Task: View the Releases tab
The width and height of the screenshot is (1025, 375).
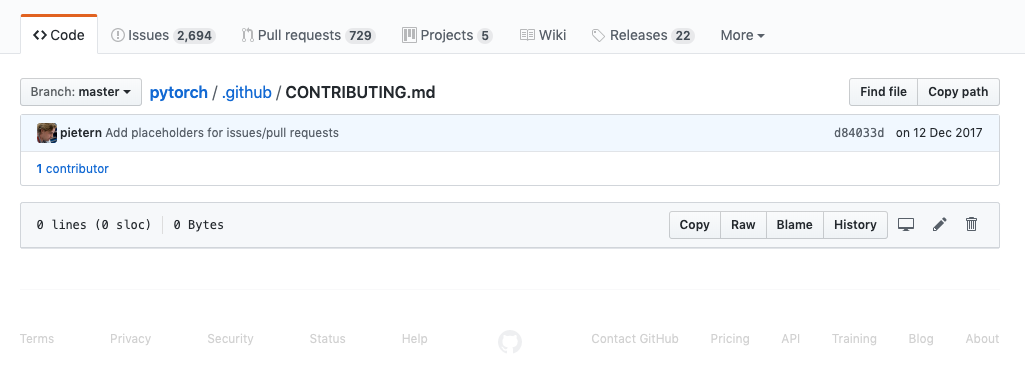Action: click(643, 35)
